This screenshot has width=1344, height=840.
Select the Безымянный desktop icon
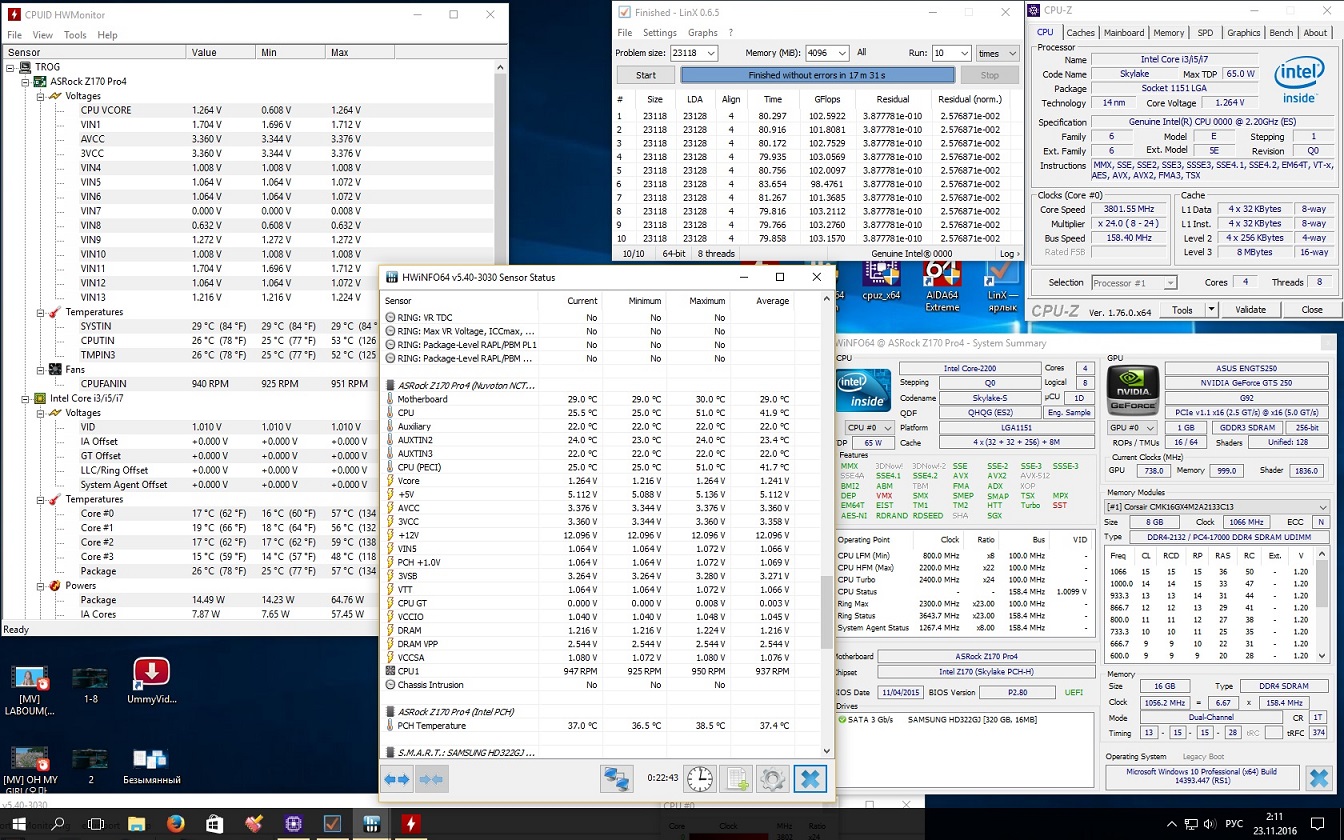(150, 766)
